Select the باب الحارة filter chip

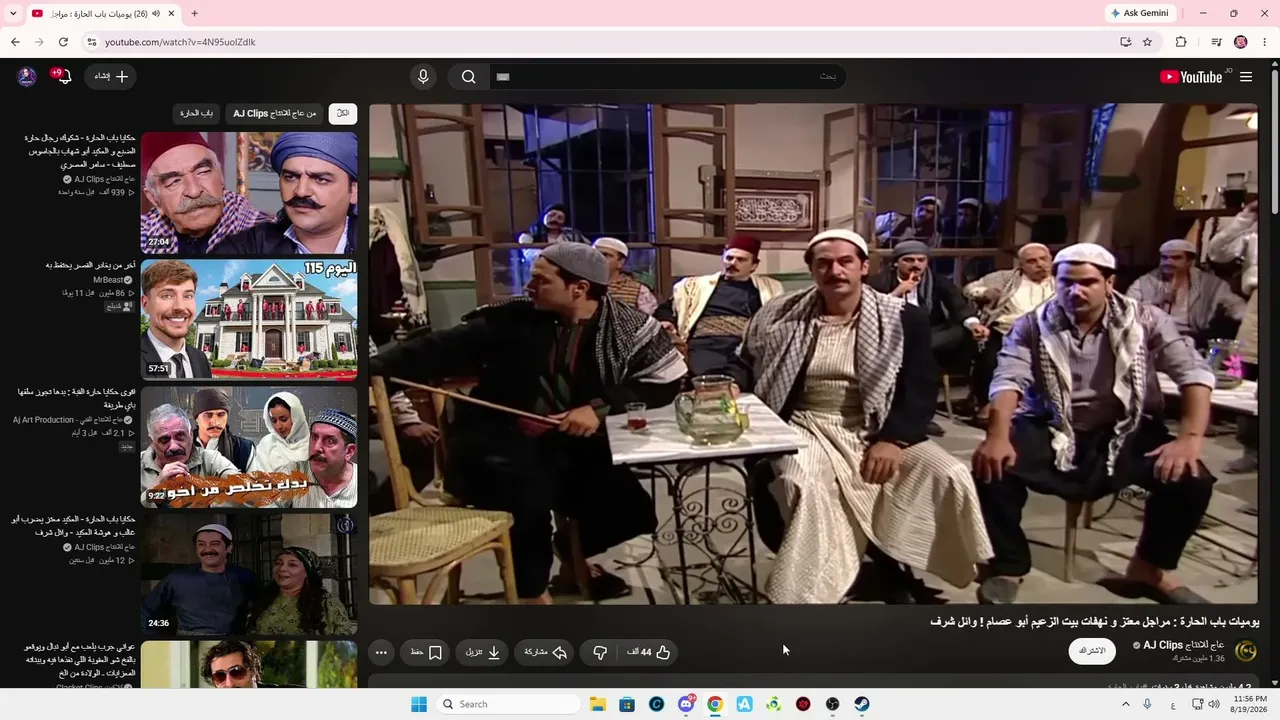pyautogui.click(x=197, y=113)
